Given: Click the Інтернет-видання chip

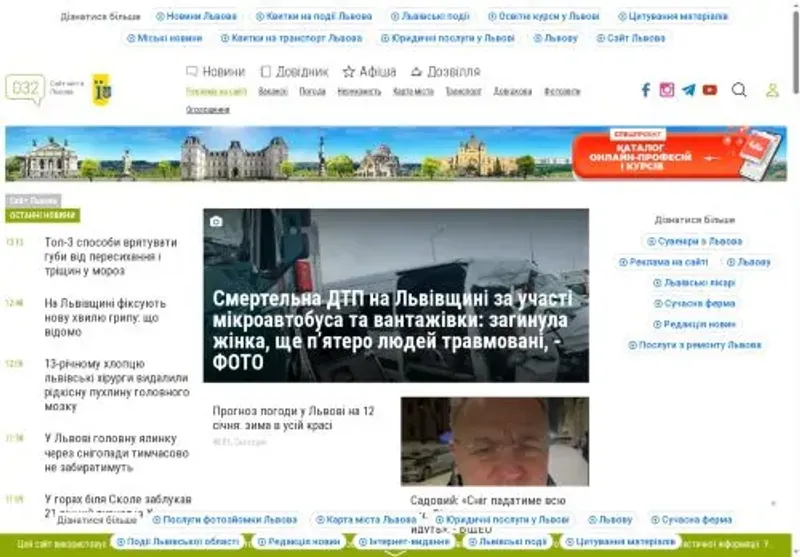Looking at the screenshot, I should click(404, 542).
